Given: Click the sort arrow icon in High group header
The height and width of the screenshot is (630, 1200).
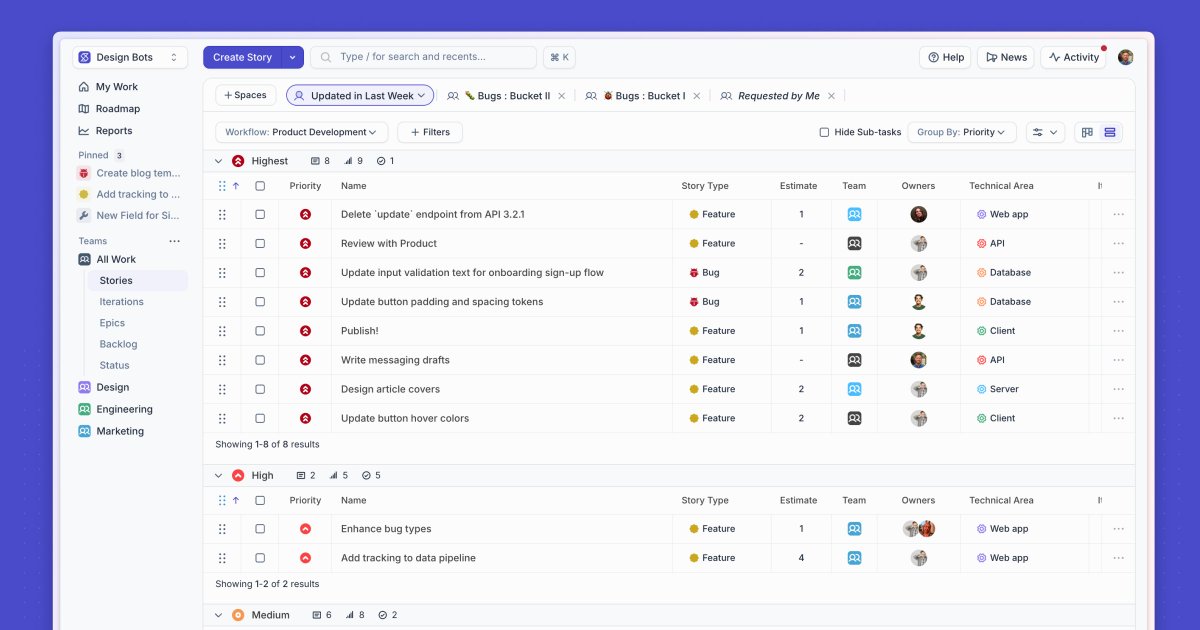Looking at the screenshot, I should pos(236,500).
